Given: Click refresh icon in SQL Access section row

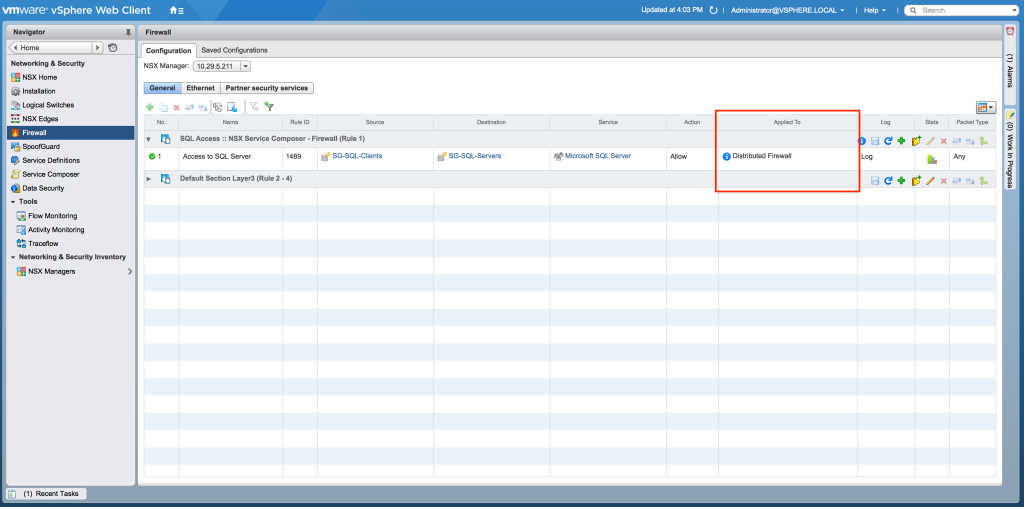Looking at the screenshot, I should tap(888, 140).
